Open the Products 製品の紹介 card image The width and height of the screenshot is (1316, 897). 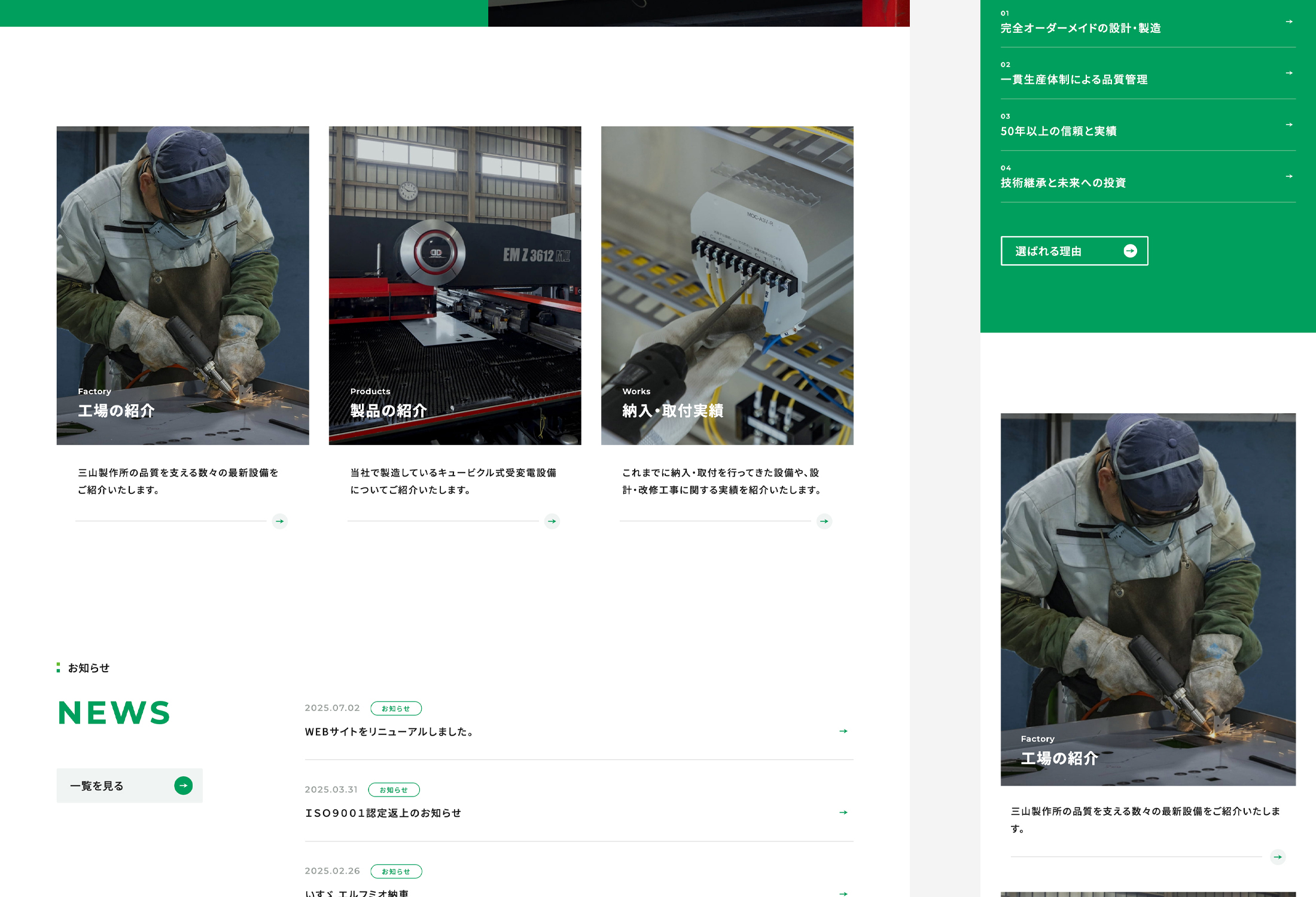pyautogui.click(x=455, y=285)
